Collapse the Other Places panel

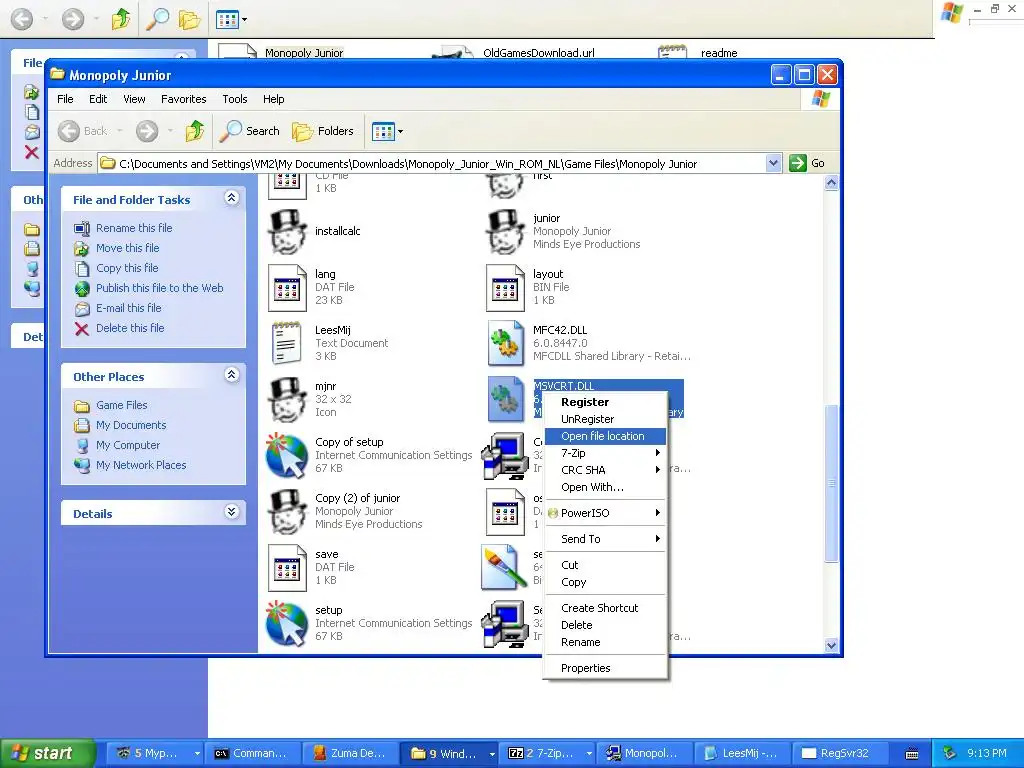pos(232,375)
